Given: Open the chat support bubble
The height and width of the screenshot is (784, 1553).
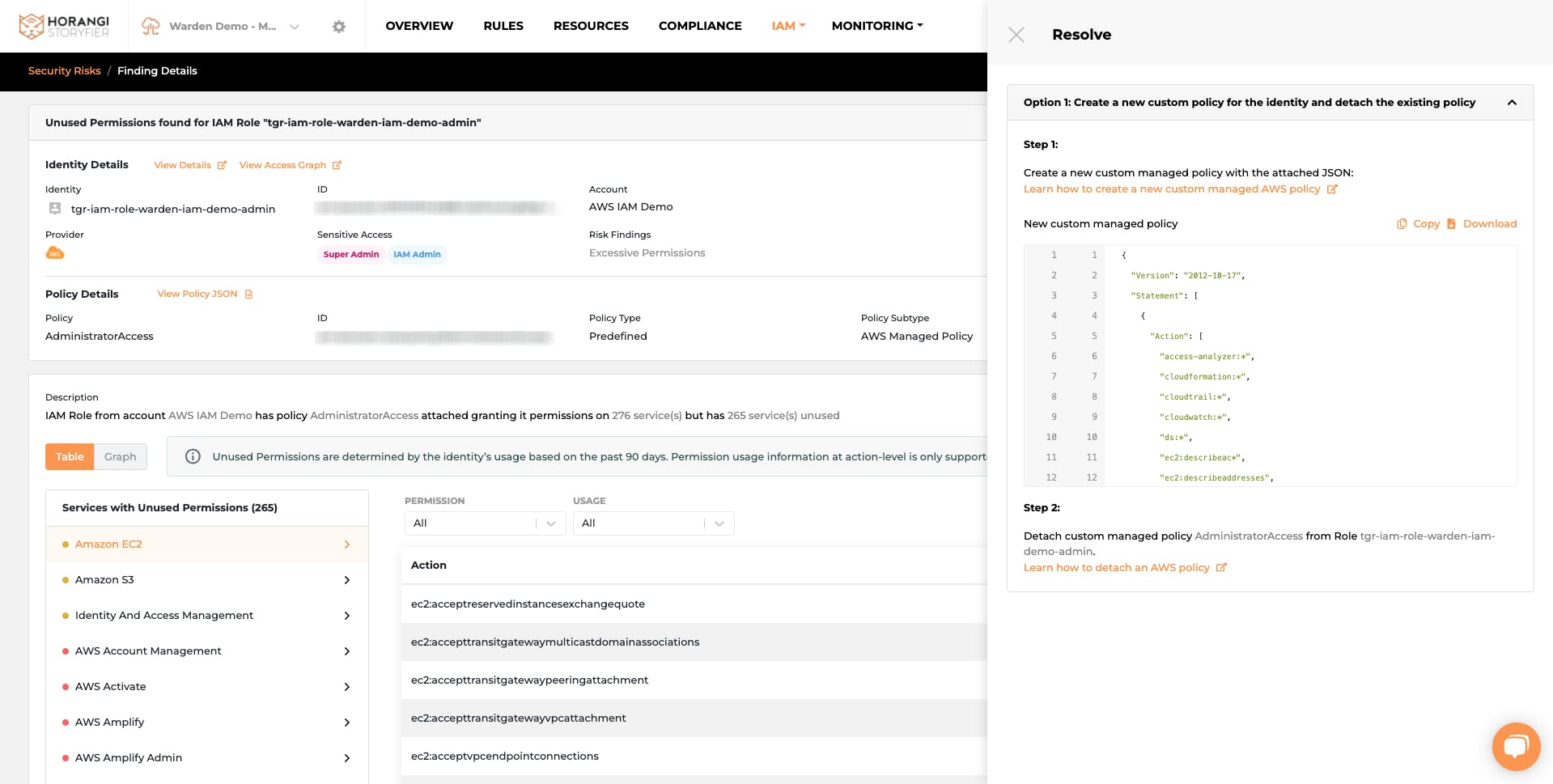Looking at the screenshot, I should 1516,746.
